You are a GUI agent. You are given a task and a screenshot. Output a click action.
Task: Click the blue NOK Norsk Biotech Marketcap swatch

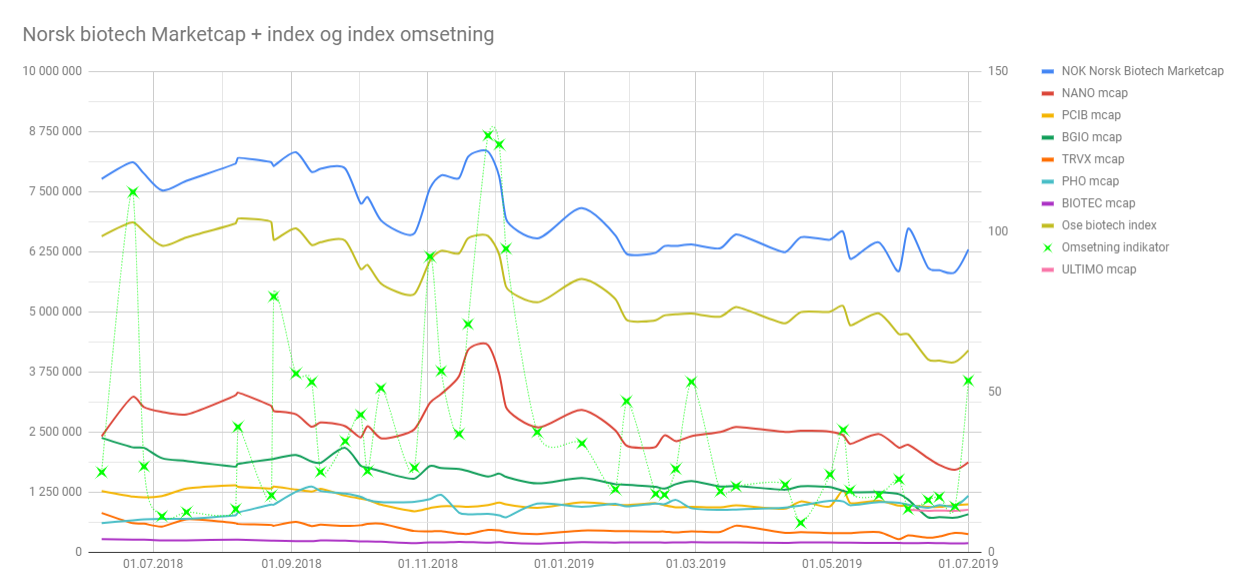(x=1047, y=71)
